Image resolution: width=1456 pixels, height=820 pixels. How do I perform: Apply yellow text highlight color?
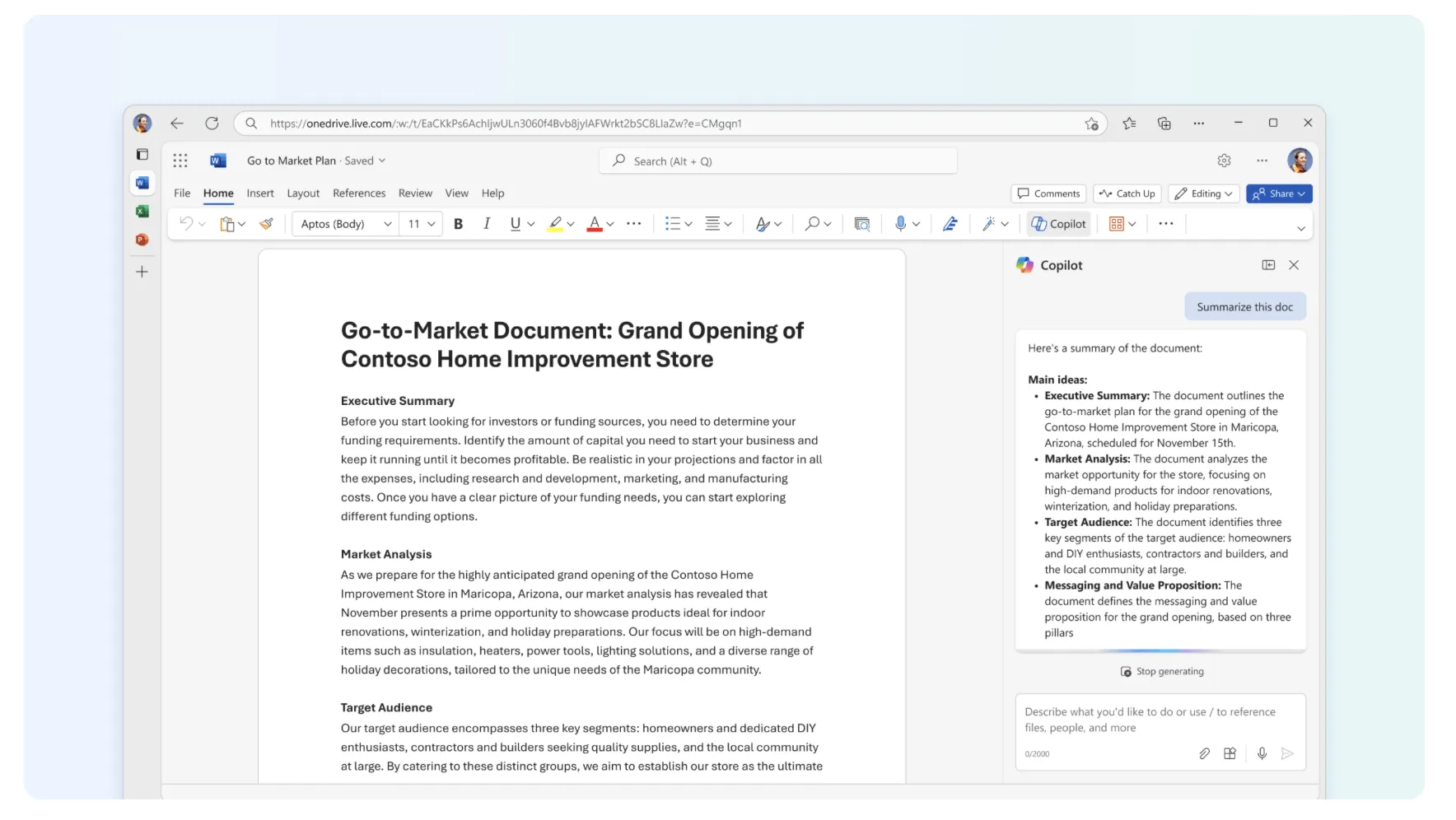click(556, 224)
